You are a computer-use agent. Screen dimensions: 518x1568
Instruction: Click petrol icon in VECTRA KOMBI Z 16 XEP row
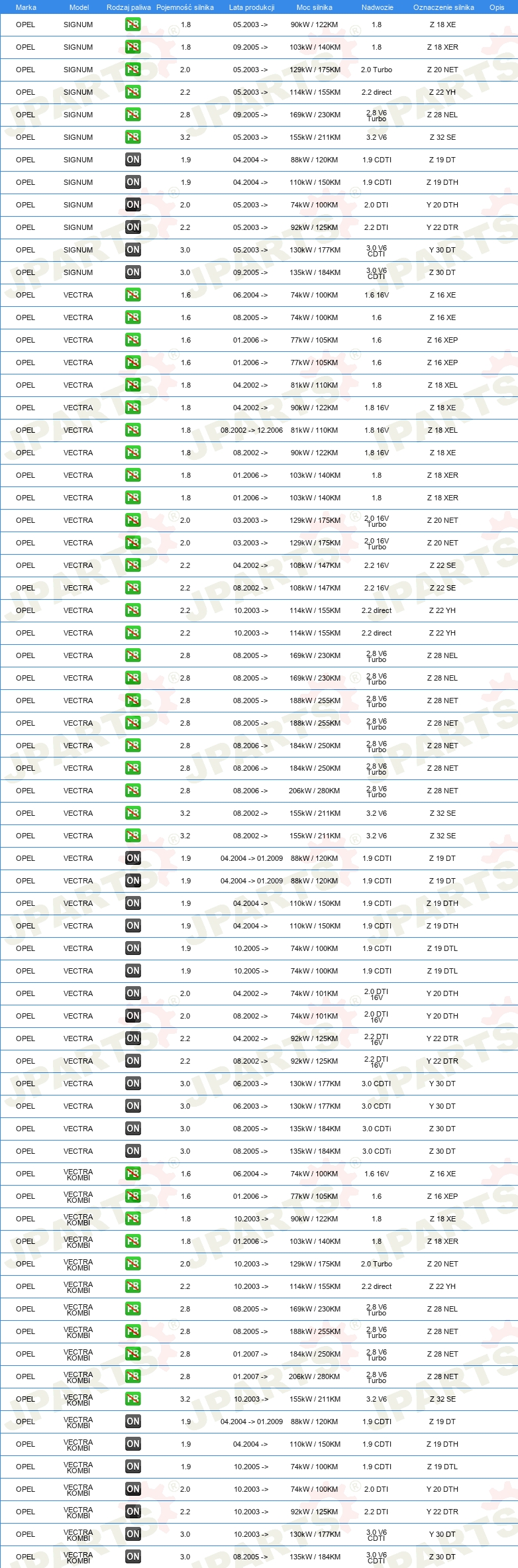point(133,1196)
